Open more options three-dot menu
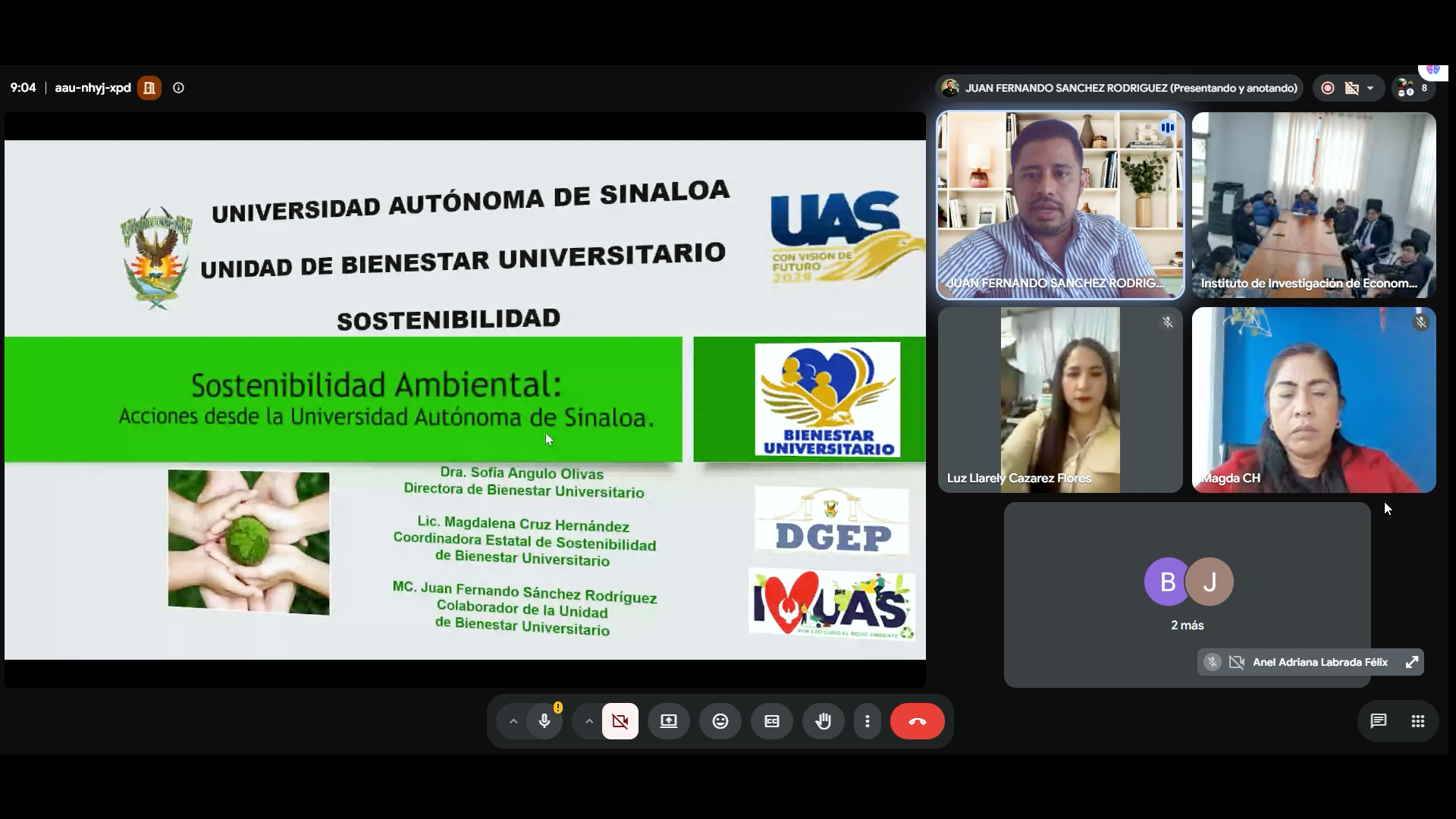The width and height of the screenshot is (1456, 819). click(868, 721)
